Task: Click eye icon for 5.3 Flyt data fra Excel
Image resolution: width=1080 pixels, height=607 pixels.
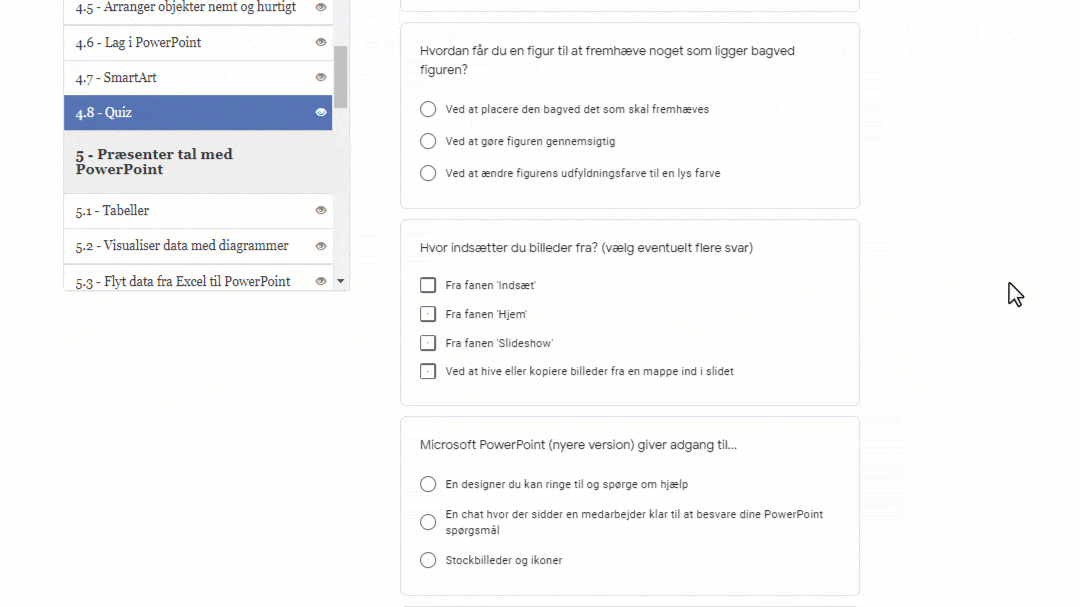Action: (321, 281)
